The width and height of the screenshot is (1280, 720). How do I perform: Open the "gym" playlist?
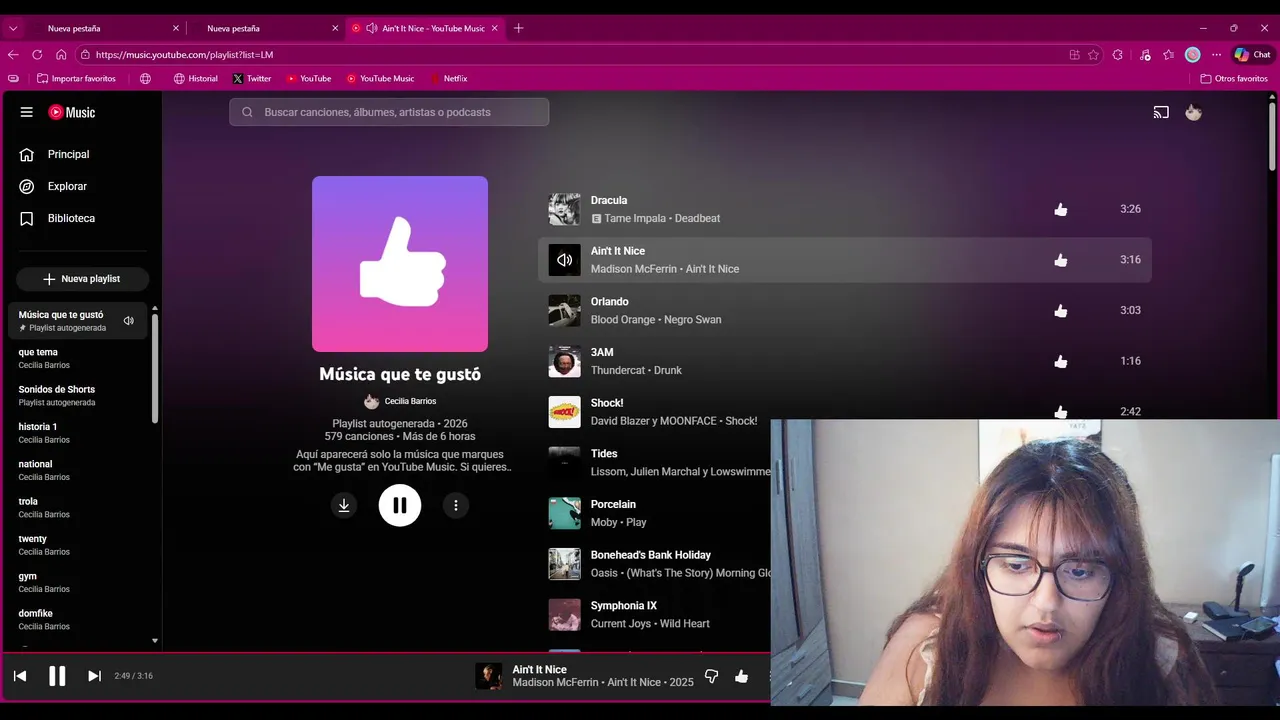[x=77, y=582]
